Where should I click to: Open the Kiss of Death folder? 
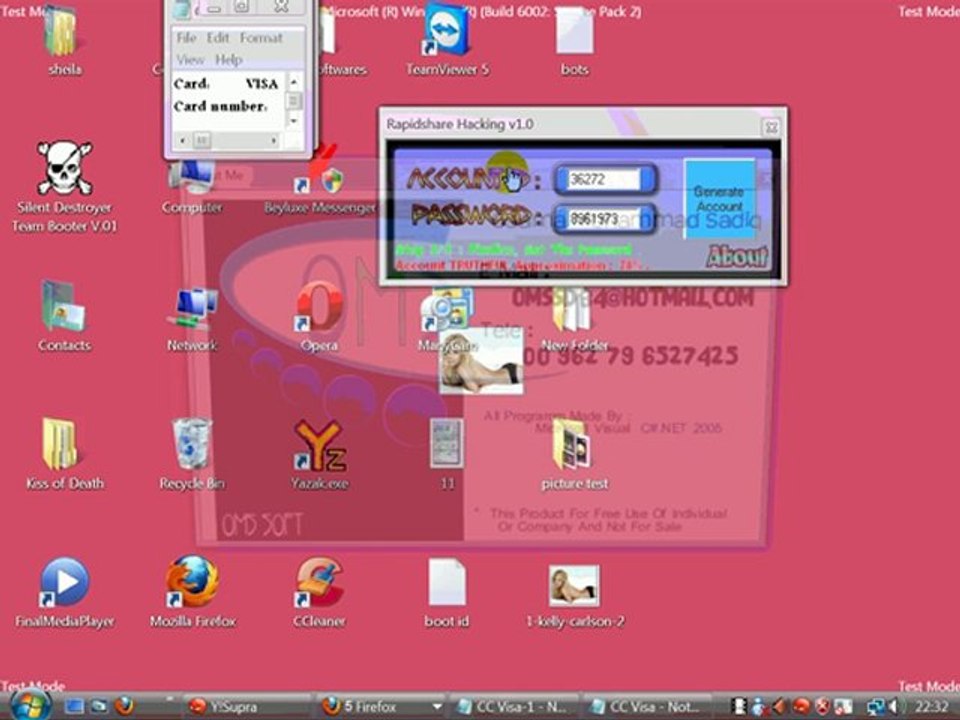point(64,453)
